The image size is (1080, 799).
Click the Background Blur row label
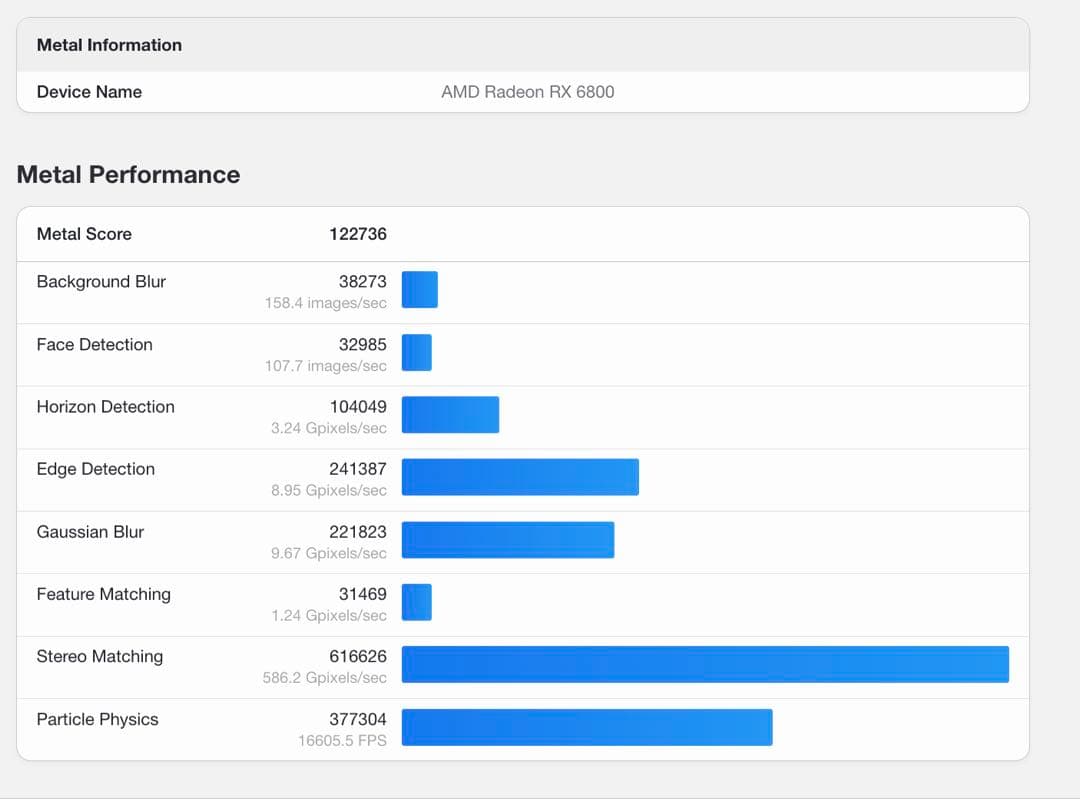(101, 282)
